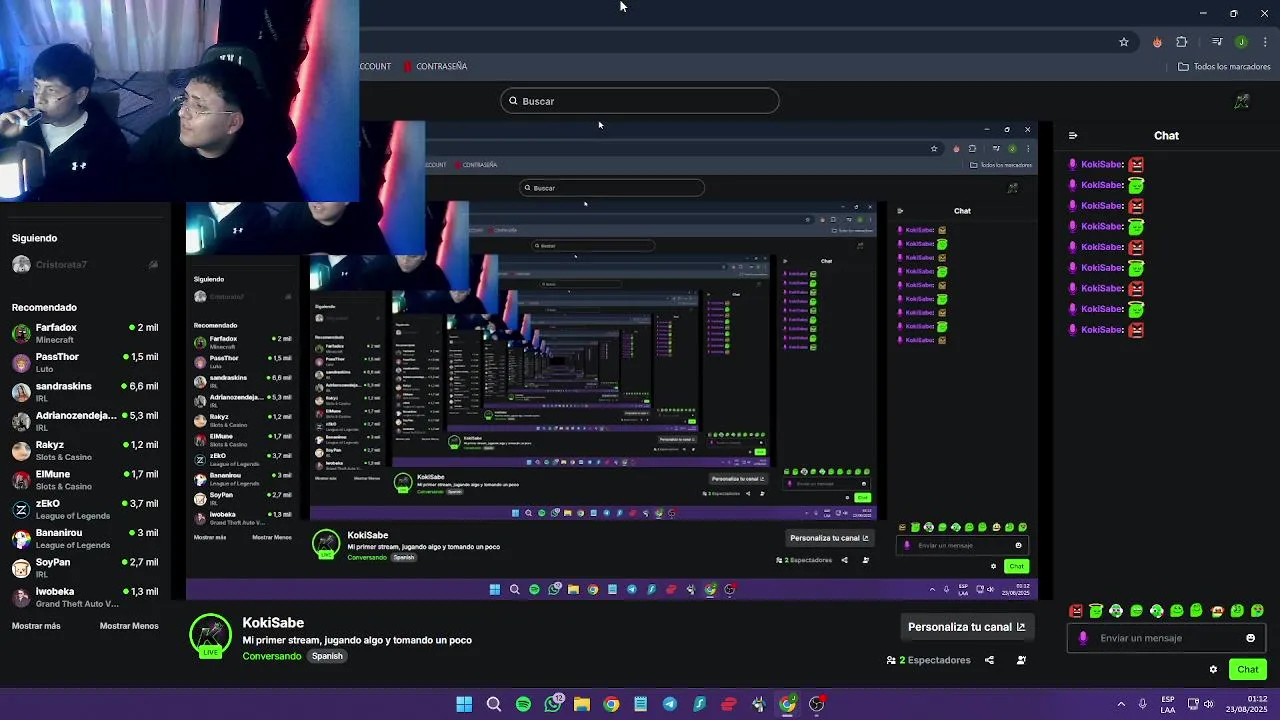View the 2 Espectadores count
The height and width of the screenshot is (720, 1280).
pyautogui.click(x=929, y=660)
